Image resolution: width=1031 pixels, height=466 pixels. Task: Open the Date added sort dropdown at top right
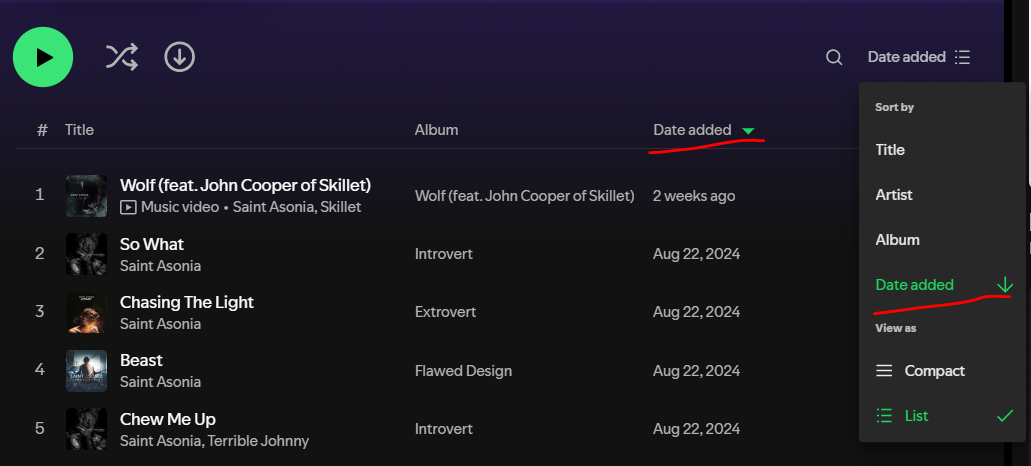[919, 57]
